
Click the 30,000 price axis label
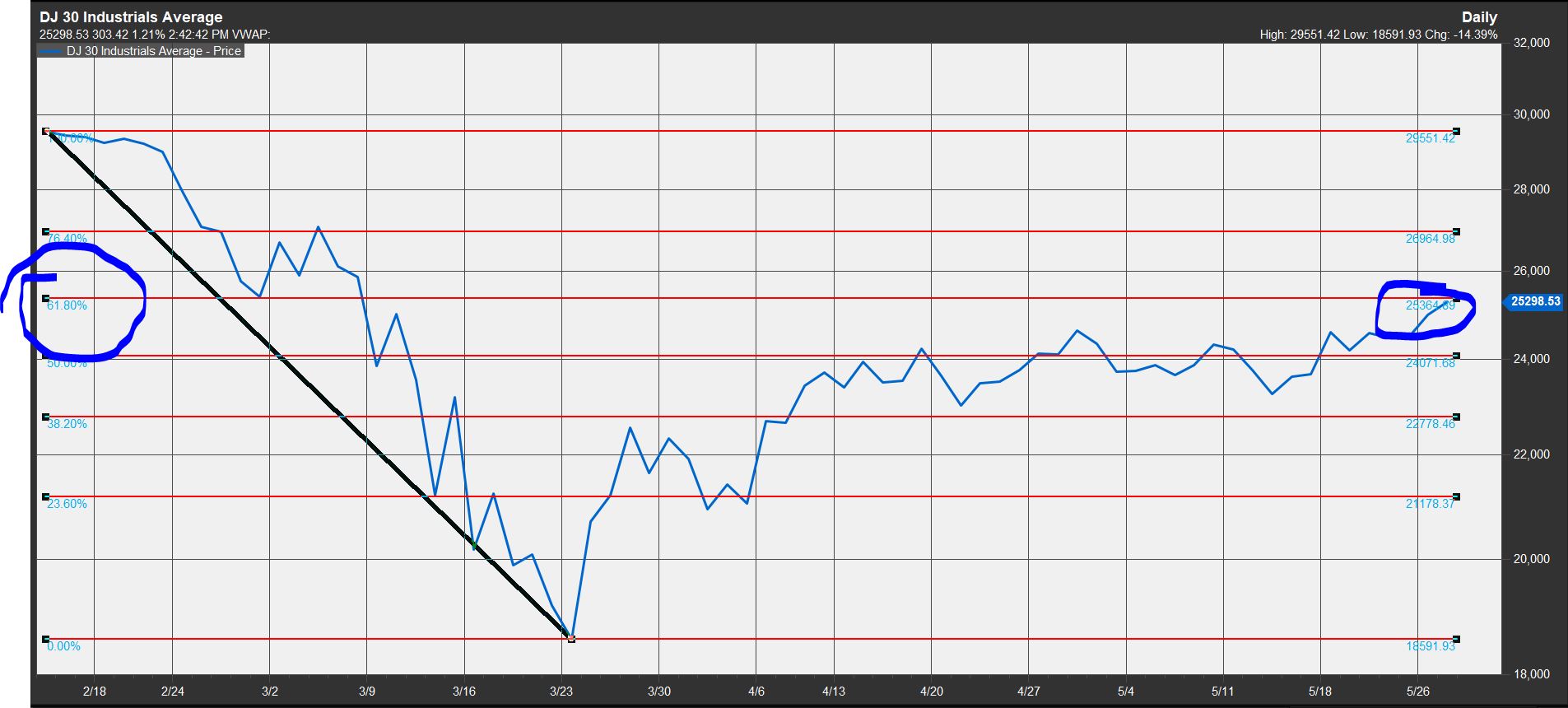[x=1532, y=114]
